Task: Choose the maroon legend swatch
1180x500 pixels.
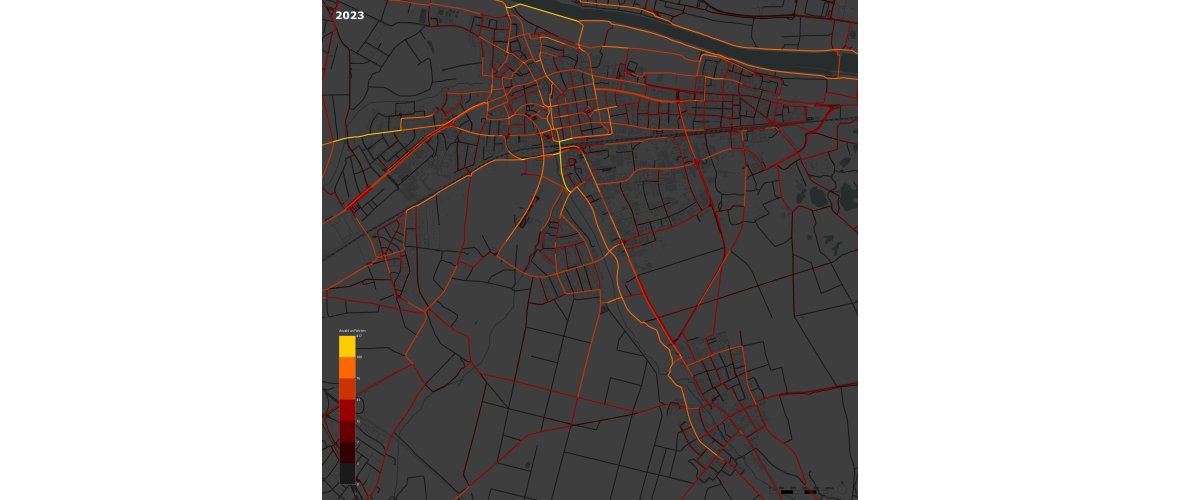Action: point(347,451)
